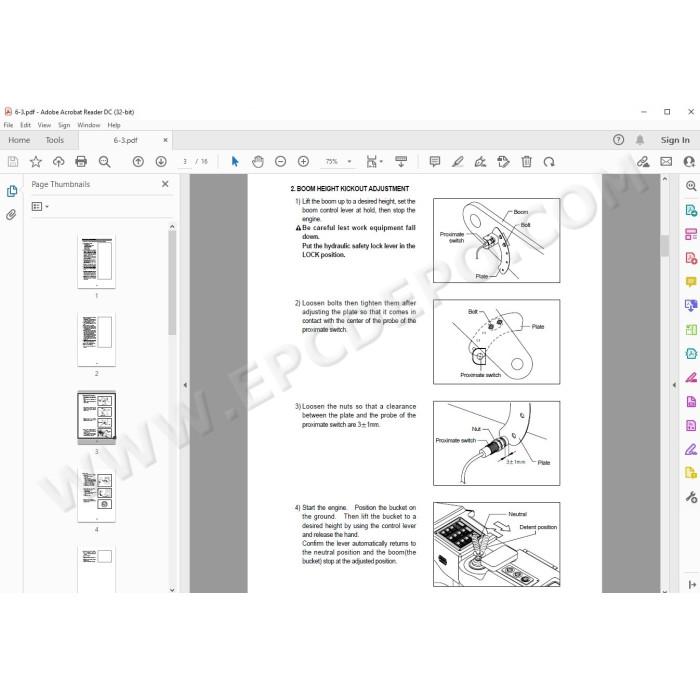This screenshot has height=700, width=700.
Task: Open the Window menu
Action: pyautogui.click(x=88, y=125)
